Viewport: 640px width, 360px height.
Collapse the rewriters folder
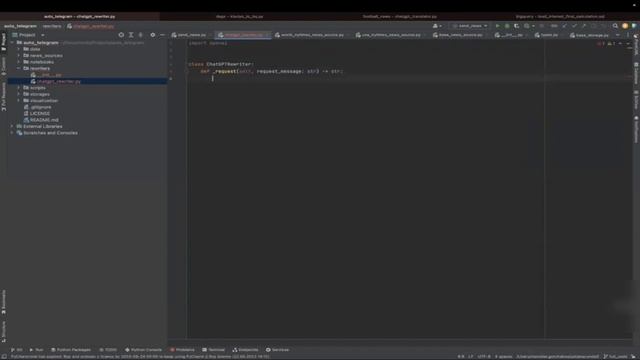tap(18, 69)
